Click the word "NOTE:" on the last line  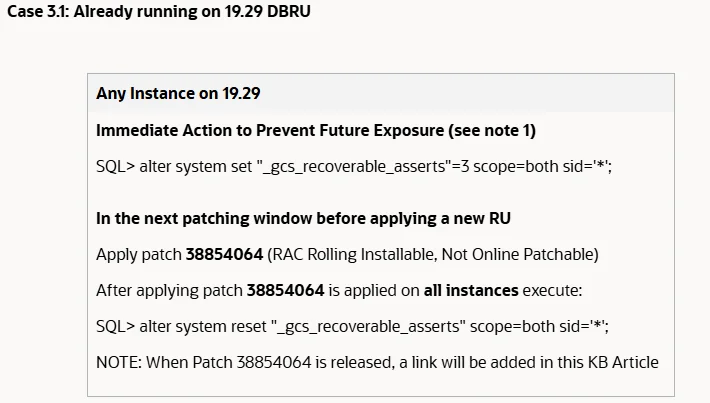coord(119,362)
